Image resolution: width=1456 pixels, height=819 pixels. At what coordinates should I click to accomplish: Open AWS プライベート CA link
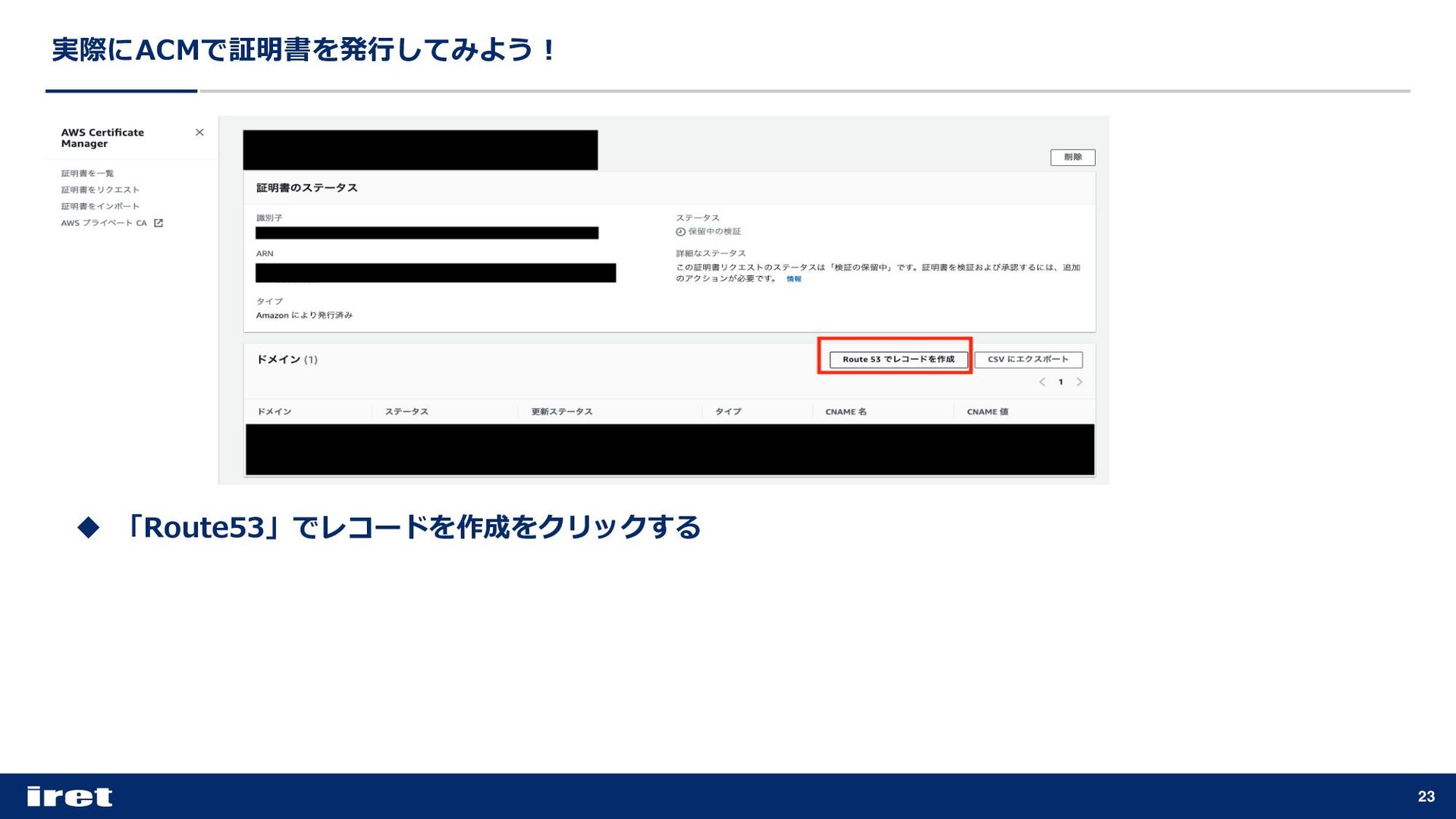point(104,223)
